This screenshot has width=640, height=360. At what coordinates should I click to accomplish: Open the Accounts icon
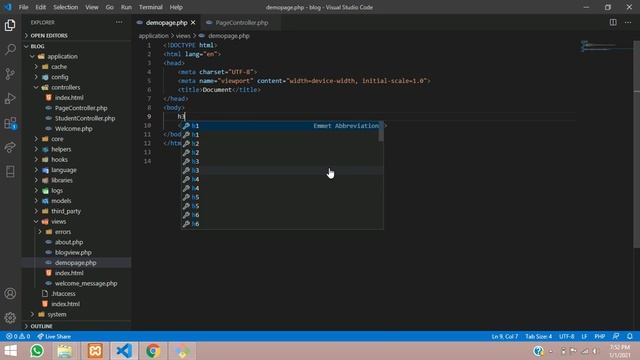(x=10, y=293)
